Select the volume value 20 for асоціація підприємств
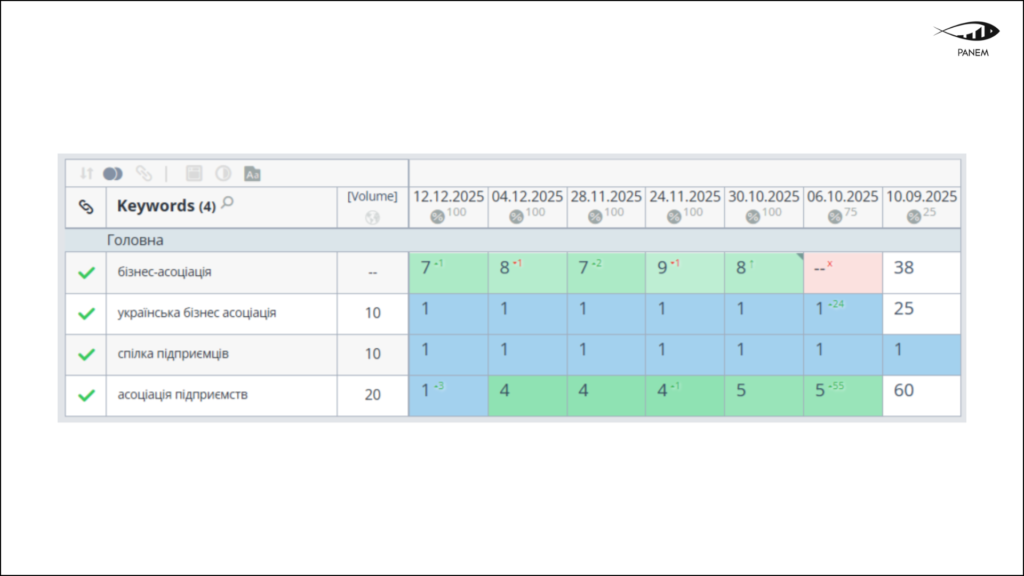 (x=373, y=392)
